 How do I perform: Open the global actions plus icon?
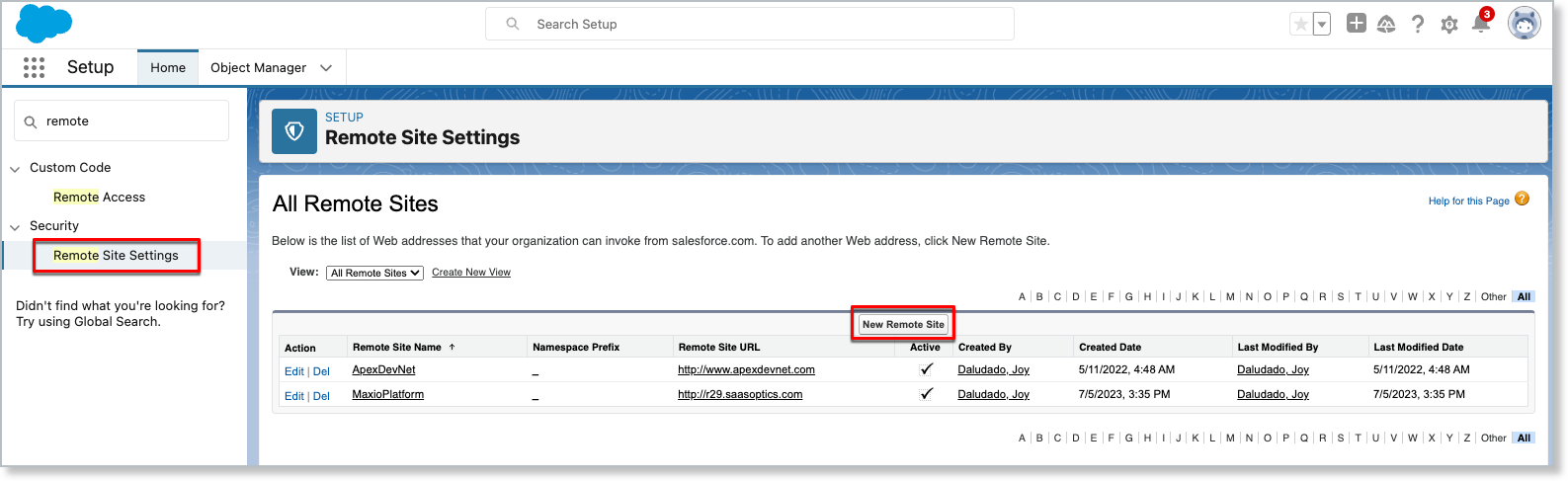tap(1357, 24)
